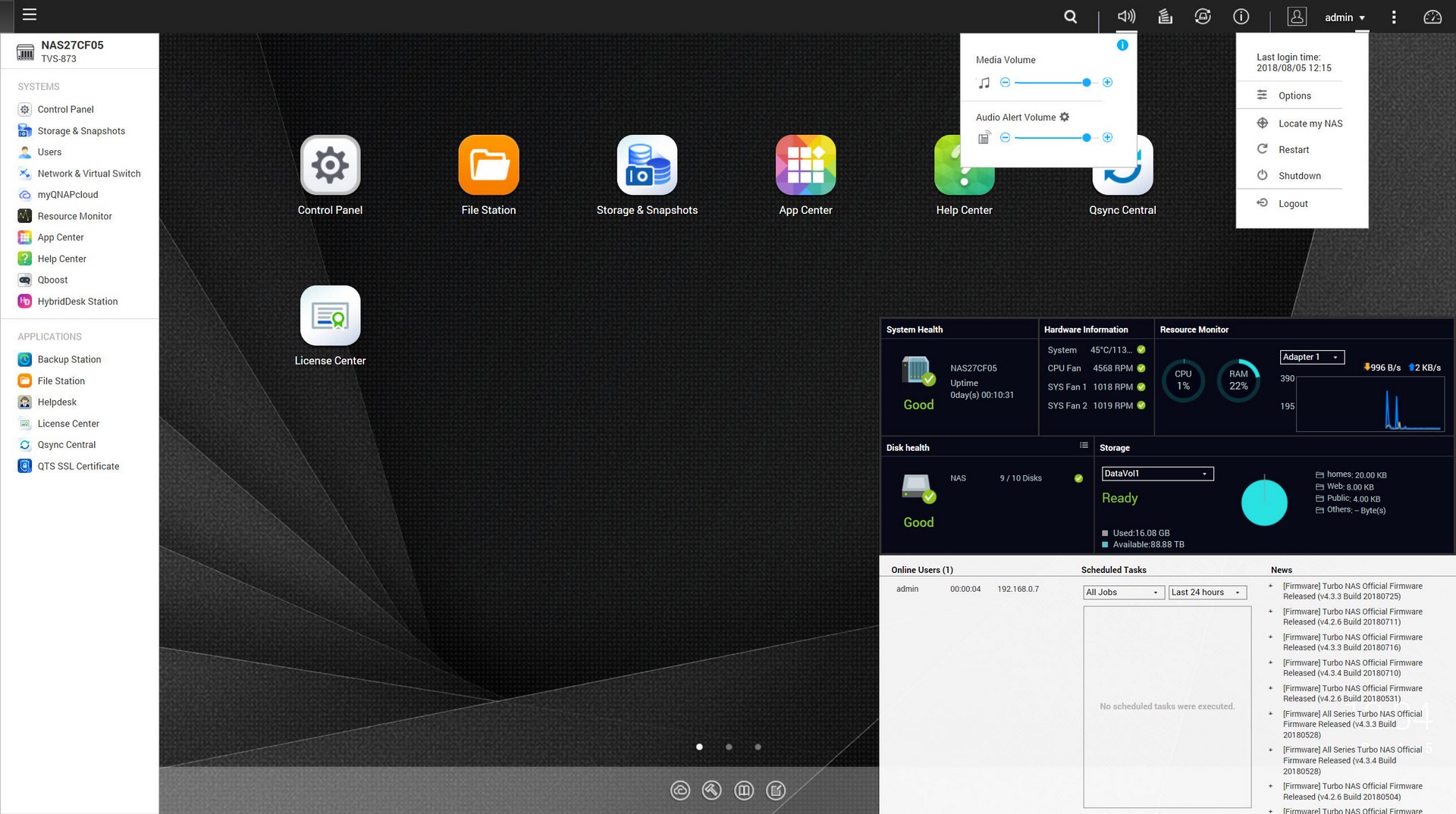Click the pause-like icon in bottom dock
The height and width of the screenshot is (814, 1456).
[x=744, y=791]
